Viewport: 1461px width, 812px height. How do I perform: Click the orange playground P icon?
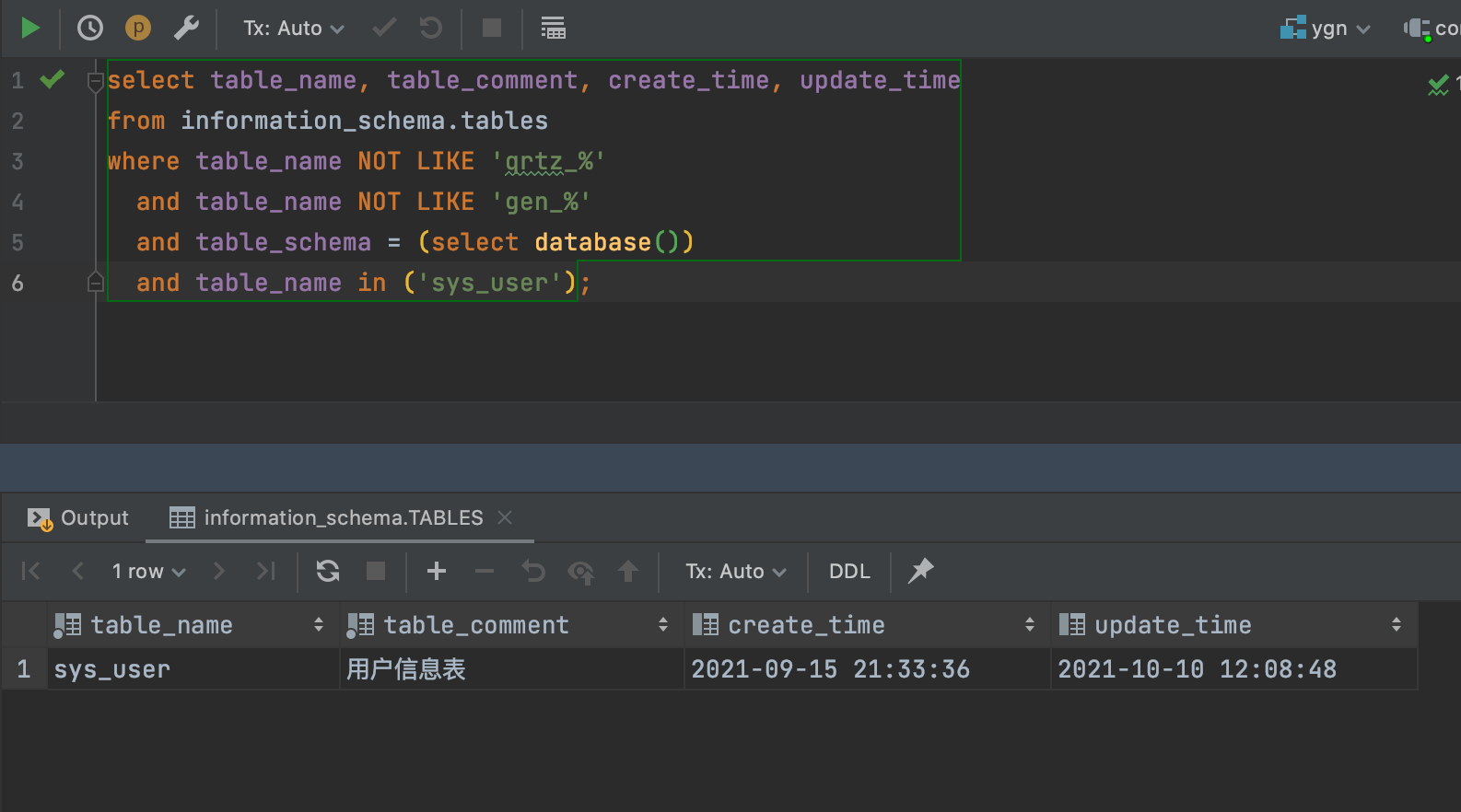(137, 28)
